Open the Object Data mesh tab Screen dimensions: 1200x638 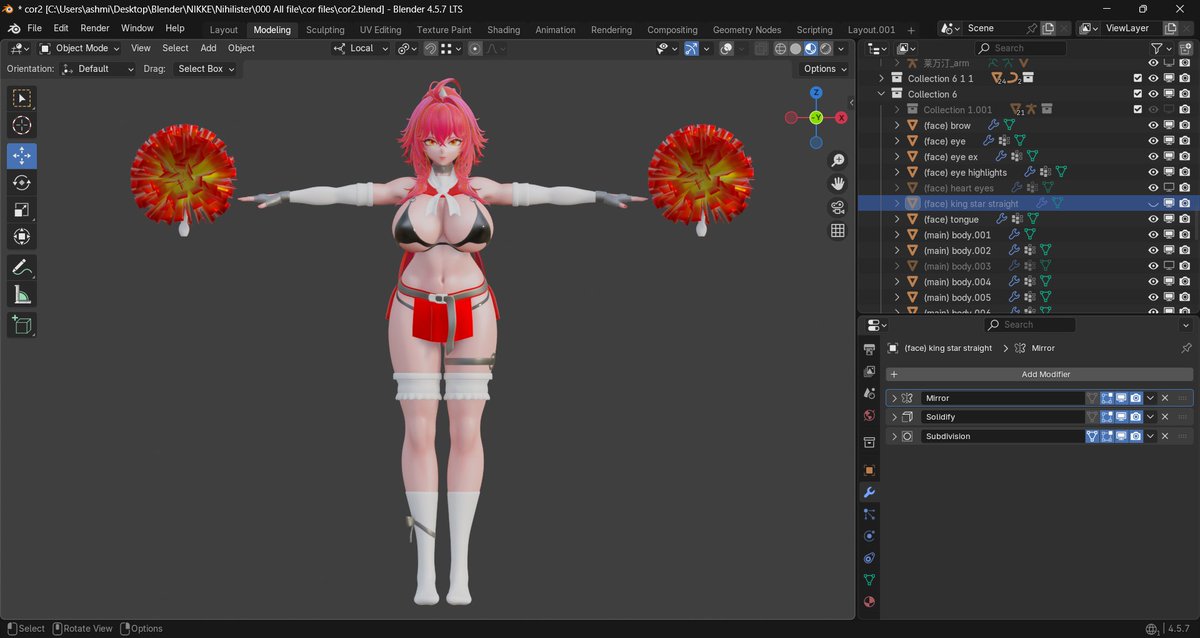pyautogui.click(x=869, y=580)
